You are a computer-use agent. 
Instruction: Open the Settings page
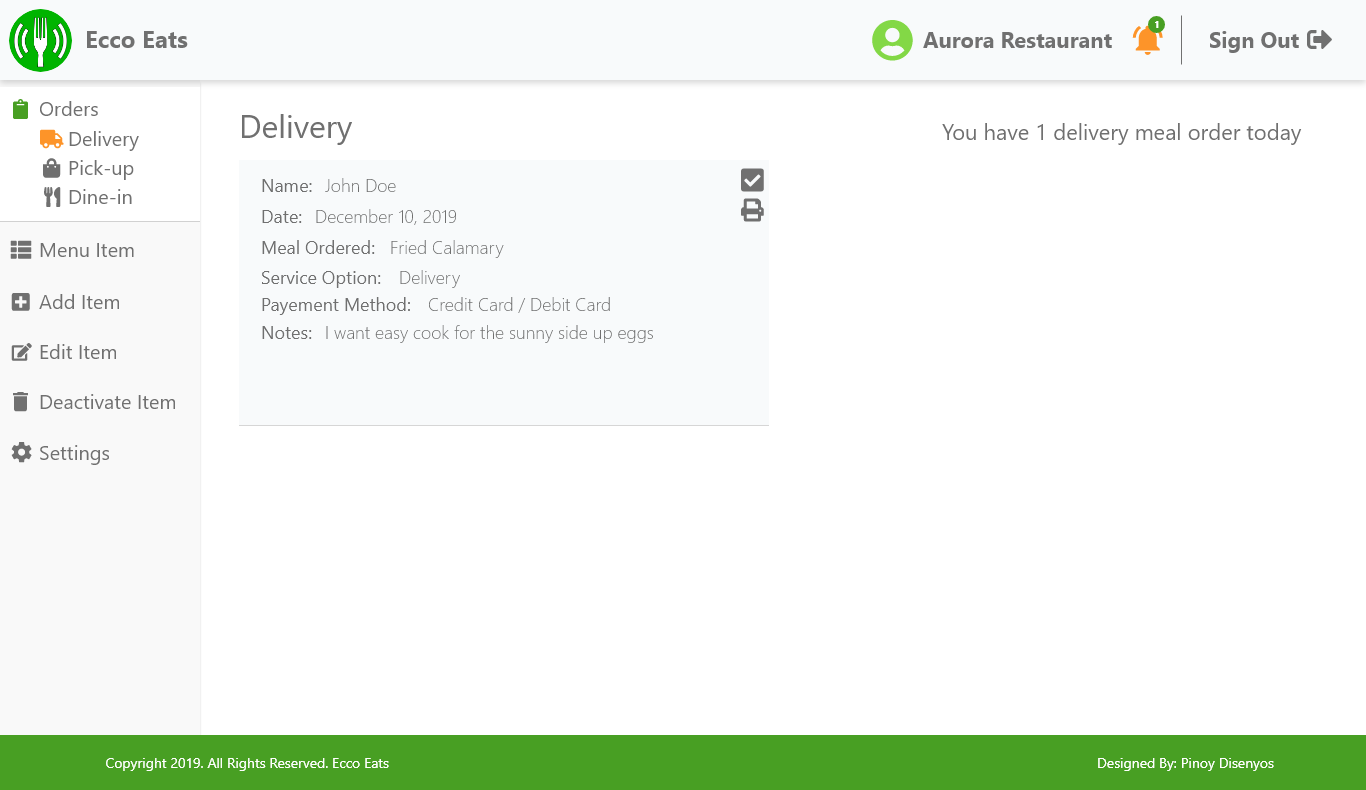point(74,453)
